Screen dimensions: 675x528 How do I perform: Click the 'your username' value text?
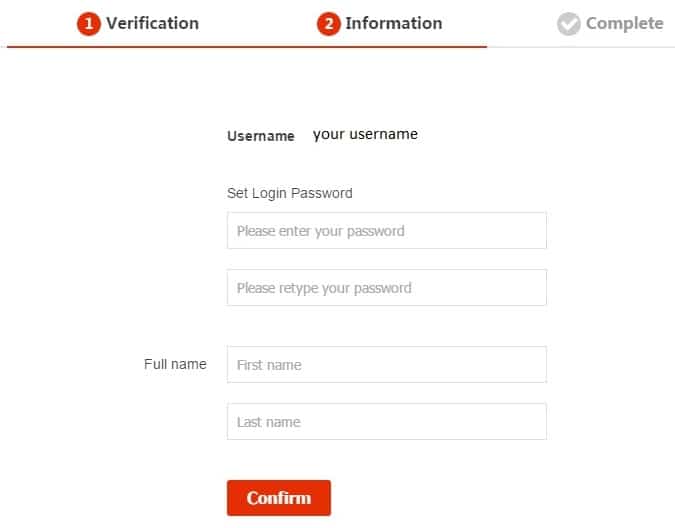click(x=365, y=134)
